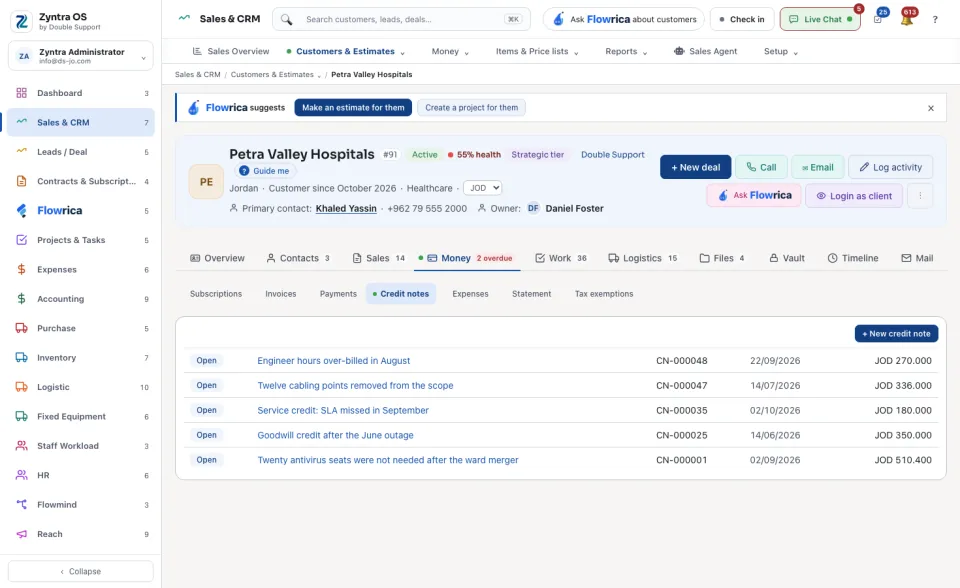960x588 pixels.
Task: Switch to the Timeline tab
Action: coord(853,258)
